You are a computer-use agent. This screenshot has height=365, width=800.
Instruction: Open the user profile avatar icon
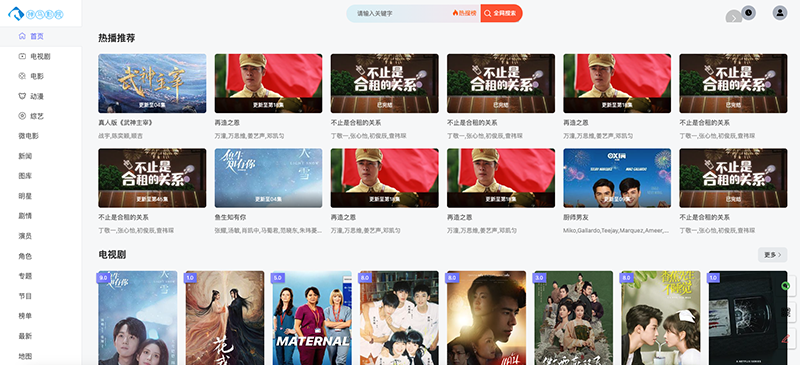780,12
